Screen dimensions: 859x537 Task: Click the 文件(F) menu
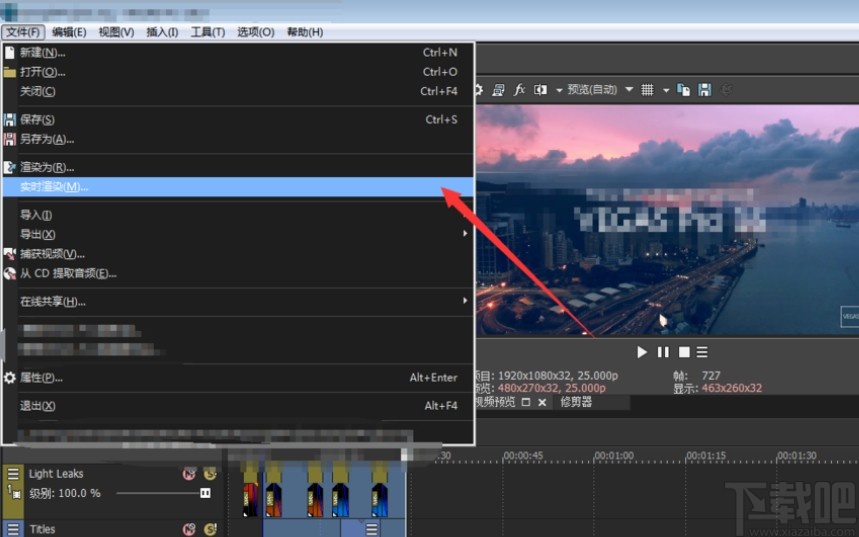pyautogui.click(x=23, y=32)
